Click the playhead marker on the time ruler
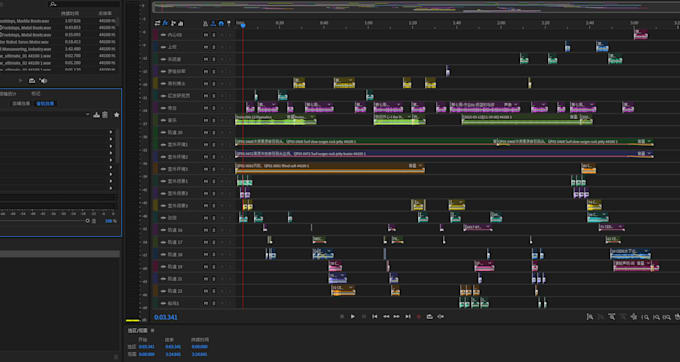This screenshot has width=680, height=362. 243,25
